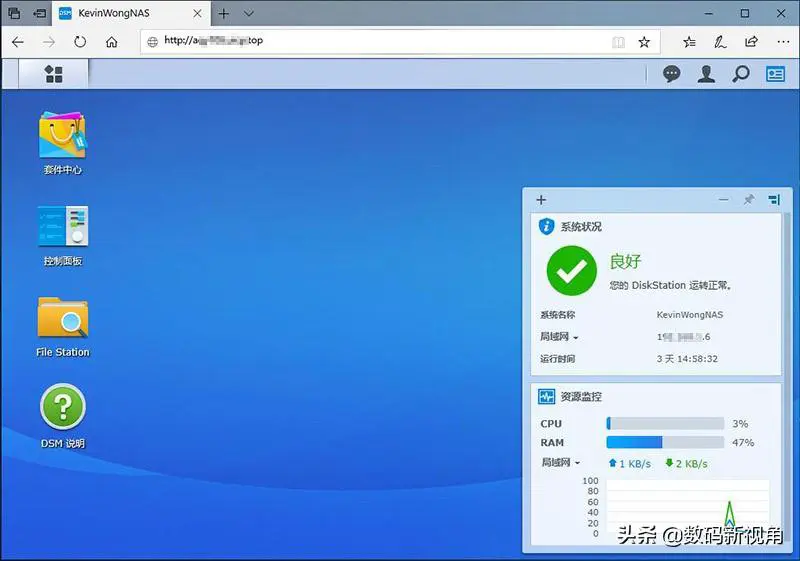Open the Control Panel (控制面板) desktop icon

62,226
